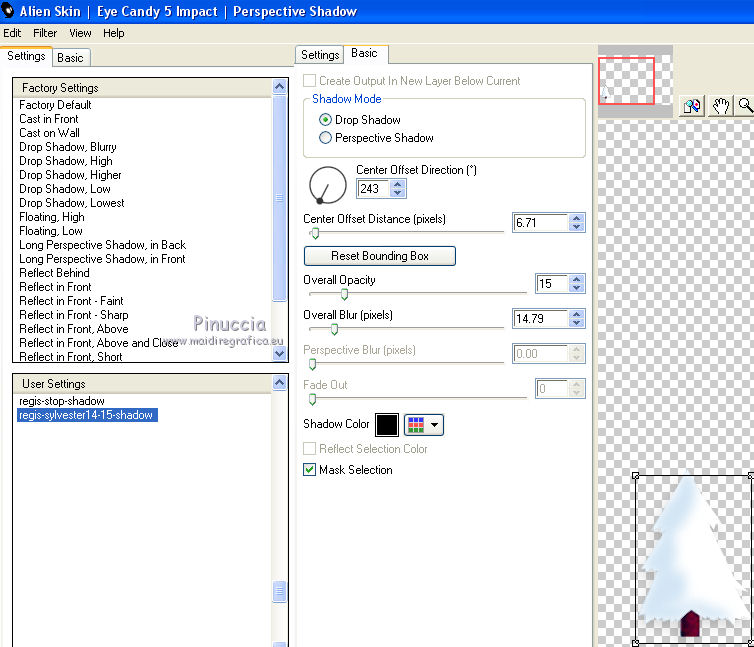Click the Overall Opacity slider handle
This screenshot has width=754, height=647.
344,294
